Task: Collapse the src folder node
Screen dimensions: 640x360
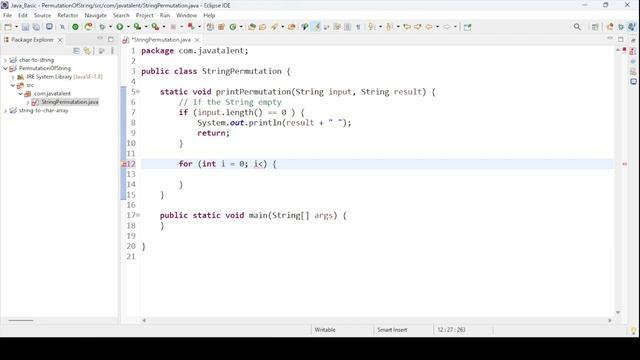Action: [13, 85]
